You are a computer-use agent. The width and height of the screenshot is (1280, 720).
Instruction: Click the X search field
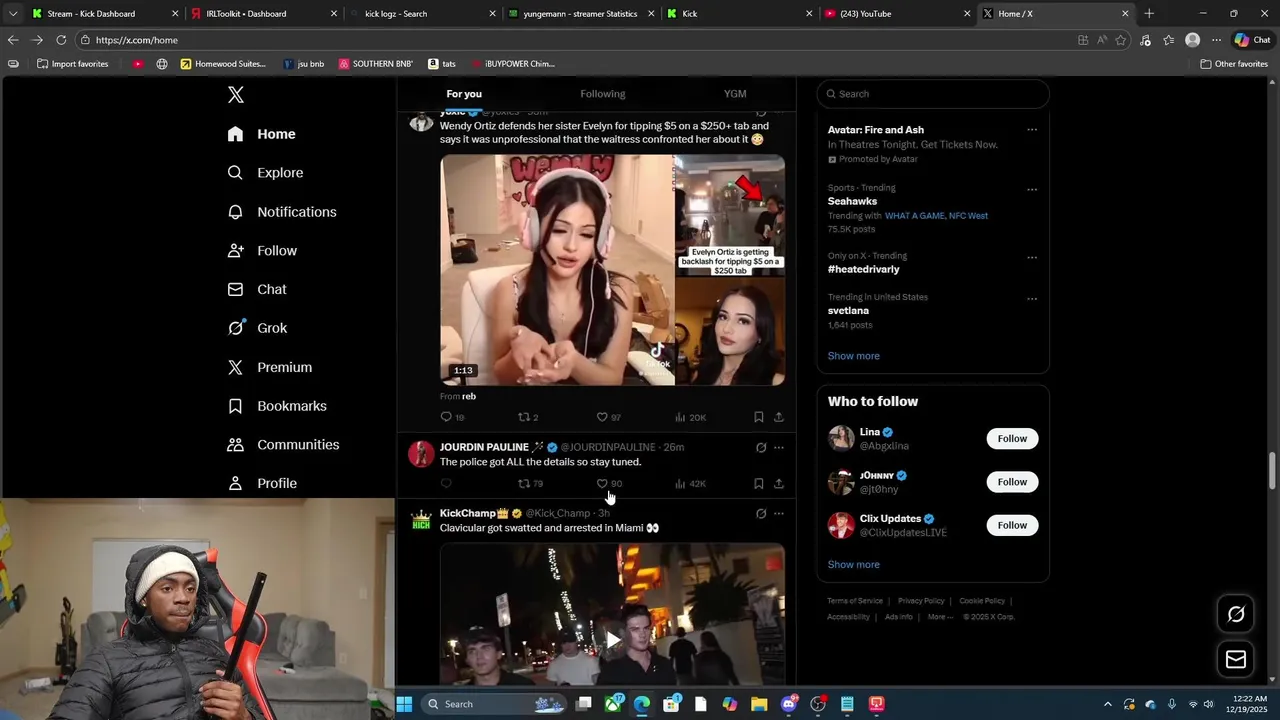pos(933,94)
